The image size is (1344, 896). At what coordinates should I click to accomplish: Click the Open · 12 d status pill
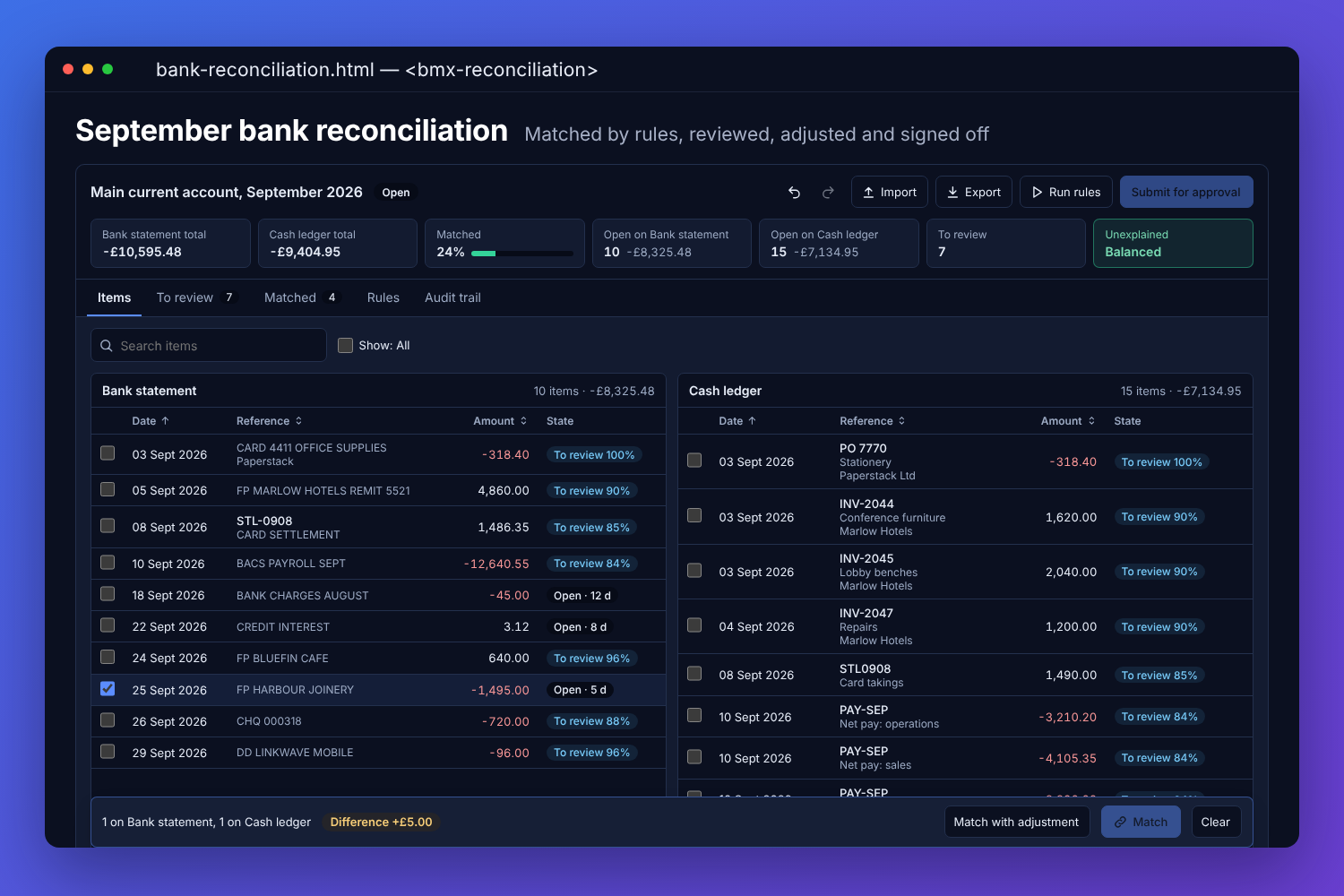(582, 596)
